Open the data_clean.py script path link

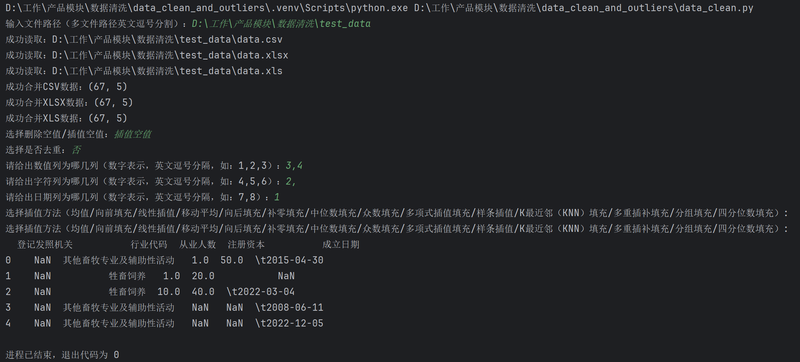(584, 8)
